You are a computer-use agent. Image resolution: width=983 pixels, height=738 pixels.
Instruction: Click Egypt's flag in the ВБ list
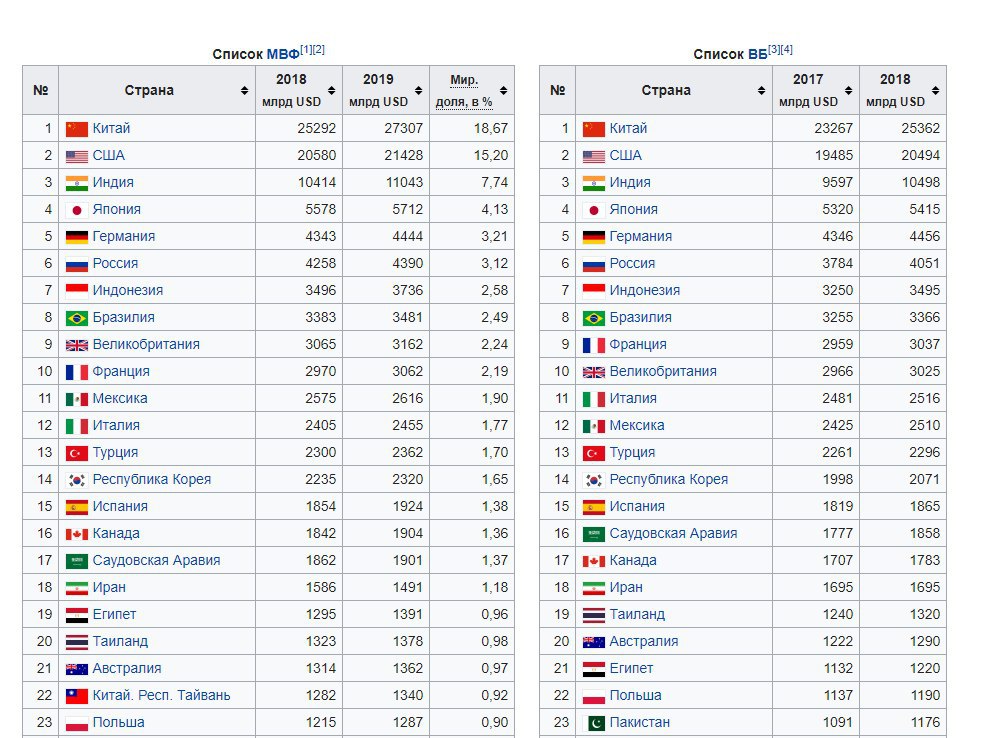click(x=594, y=669)
